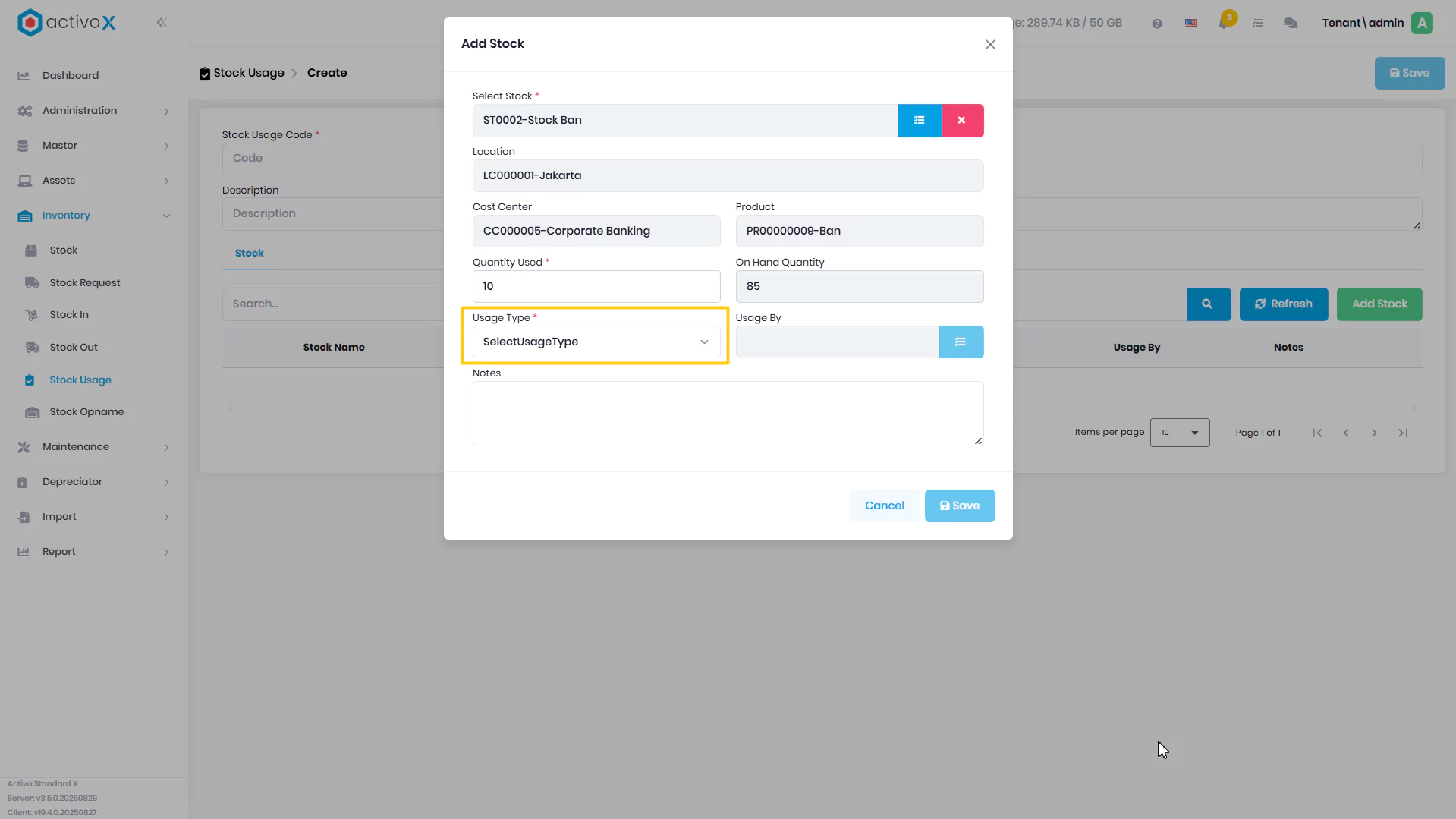Open items per page dropdown
The image size is (1456, 819).
point(1179,433)
